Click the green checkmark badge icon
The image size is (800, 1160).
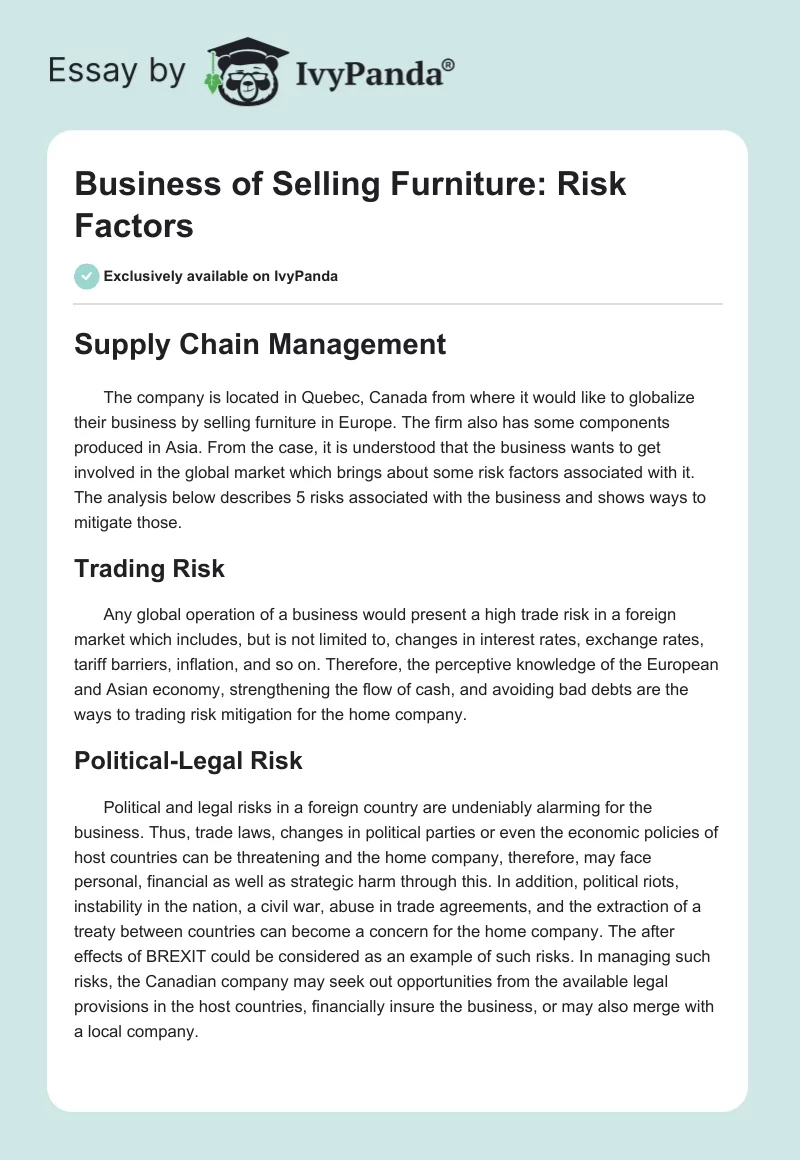(87, 276)
